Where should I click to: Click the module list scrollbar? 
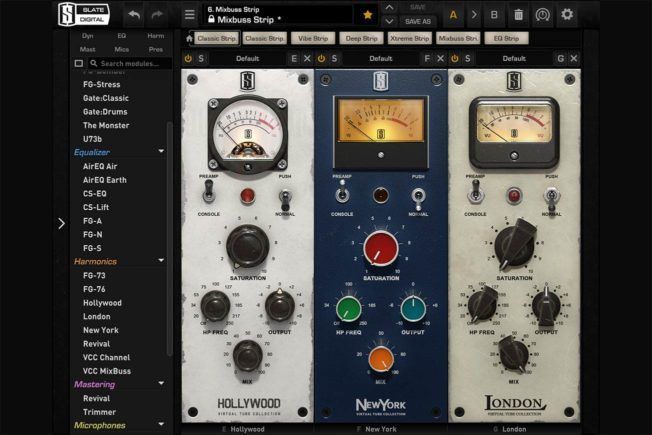click(x=169, y=239)
